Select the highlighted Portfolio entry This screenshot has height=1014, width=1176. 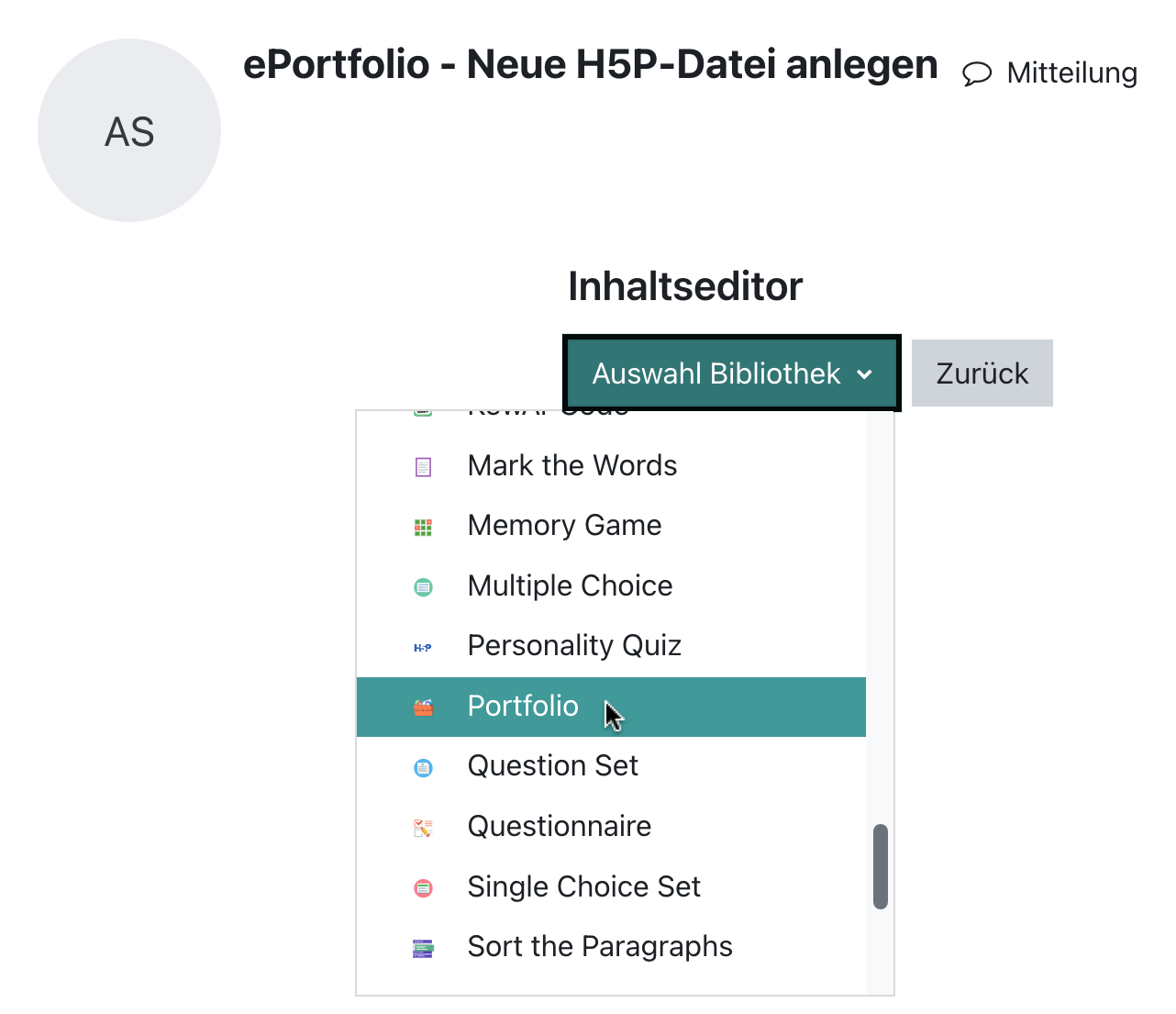(x=611, y=707)
